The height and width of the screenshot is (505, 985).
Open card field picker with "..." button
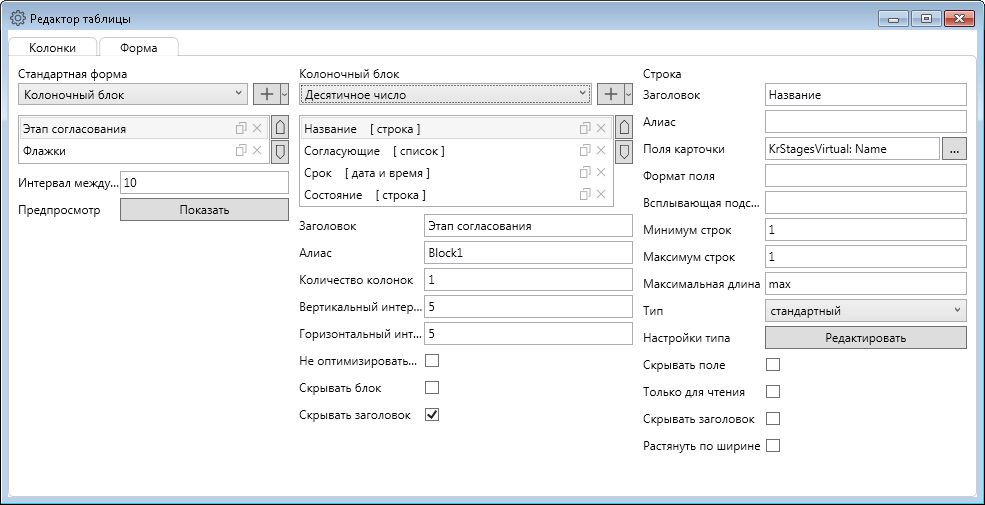[x=954, y=149]
